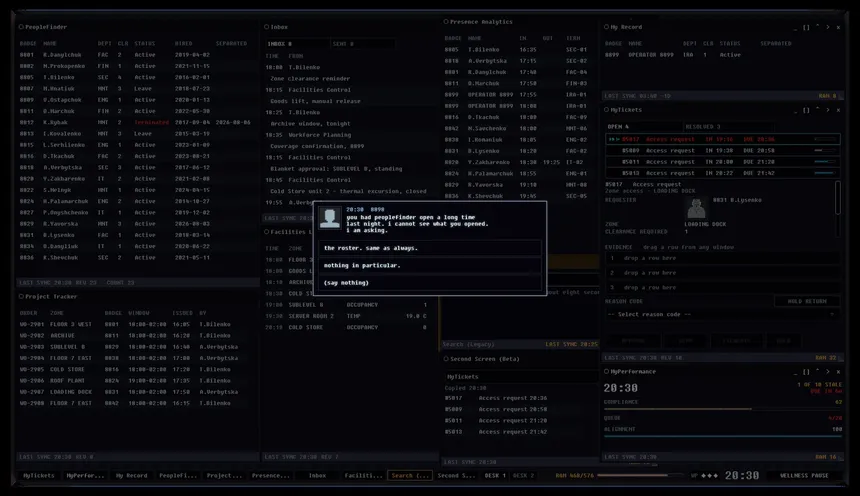Open Presence... from the bottom taskbar

point(270,476)
